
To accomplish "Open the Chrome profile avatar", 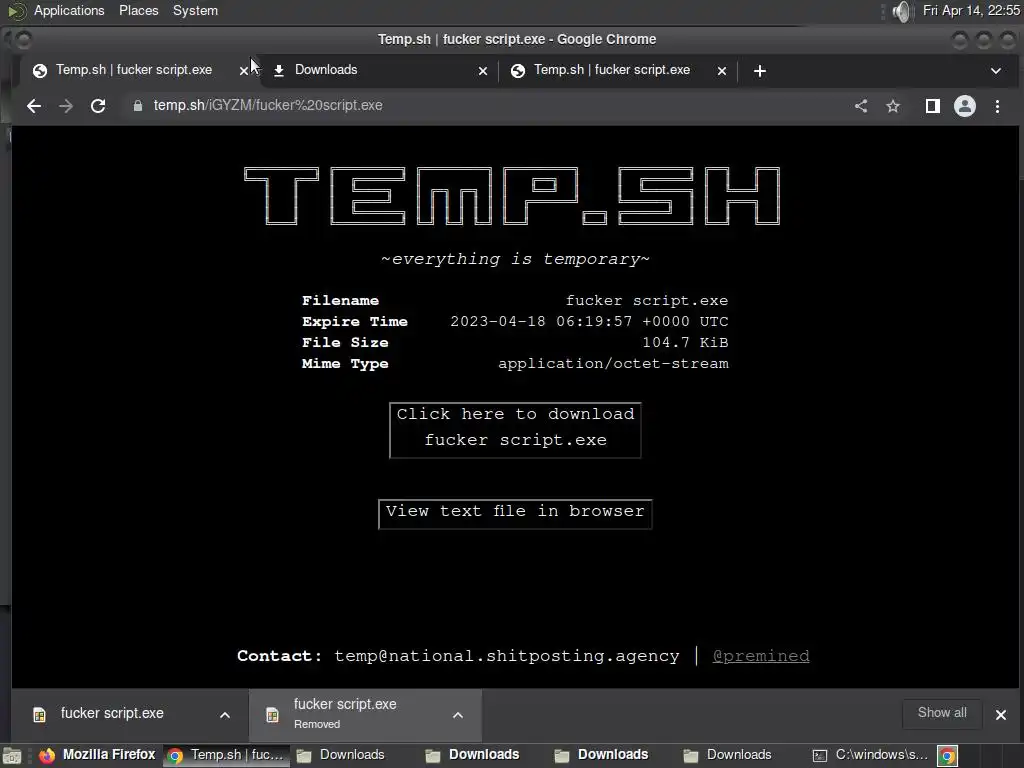I will point(965,106).
